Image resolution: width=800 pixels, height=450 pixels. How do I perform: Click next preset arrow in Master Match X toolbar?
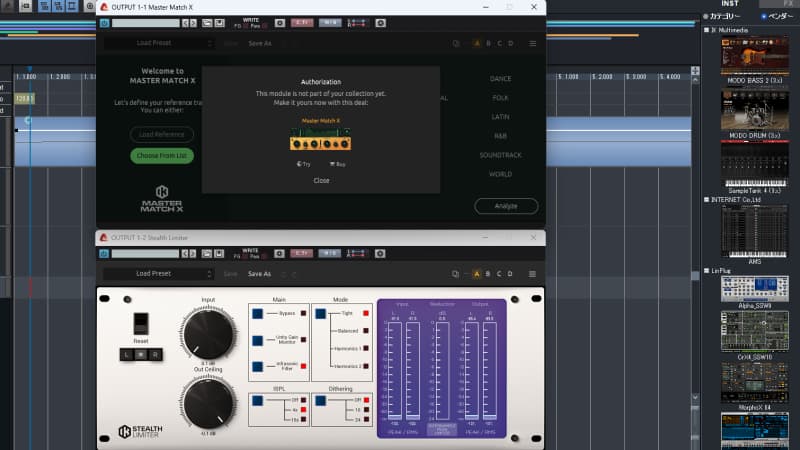click(x=193, y=23)
